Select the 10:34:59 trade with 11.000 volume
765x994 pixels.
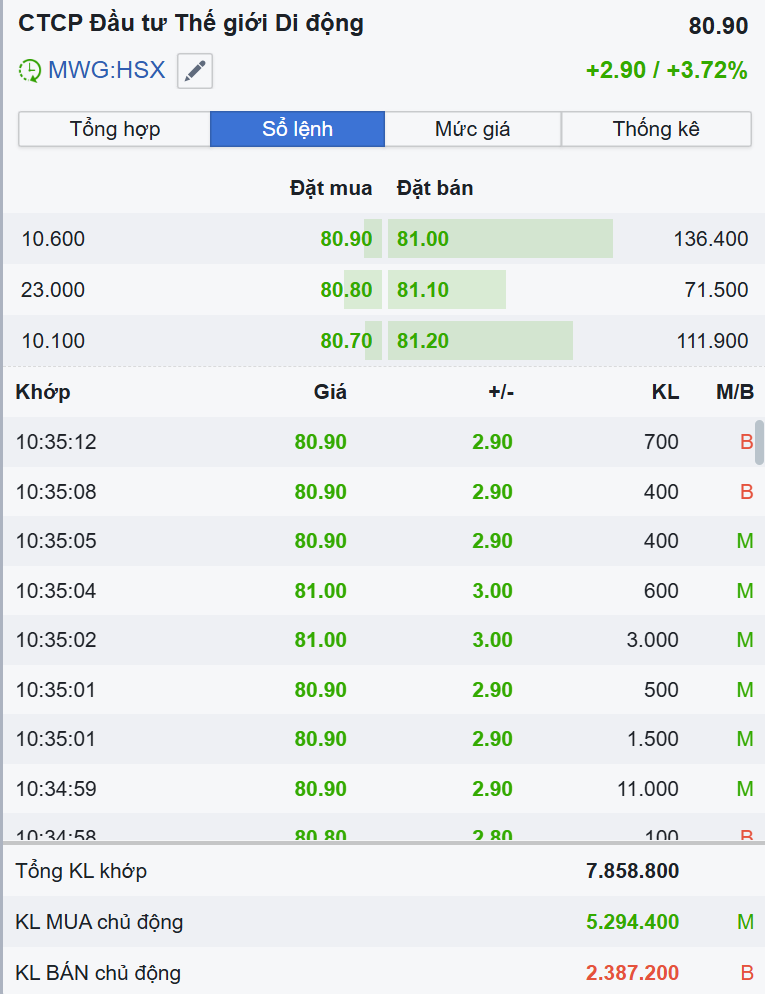click(x=380, y=789)
